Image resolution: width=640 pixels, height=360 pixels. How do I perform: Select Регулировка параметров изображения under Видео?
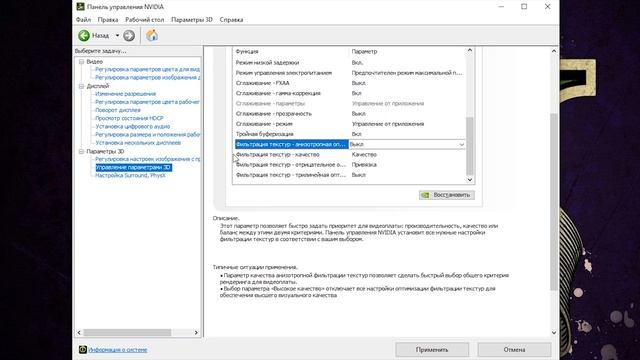147,78
